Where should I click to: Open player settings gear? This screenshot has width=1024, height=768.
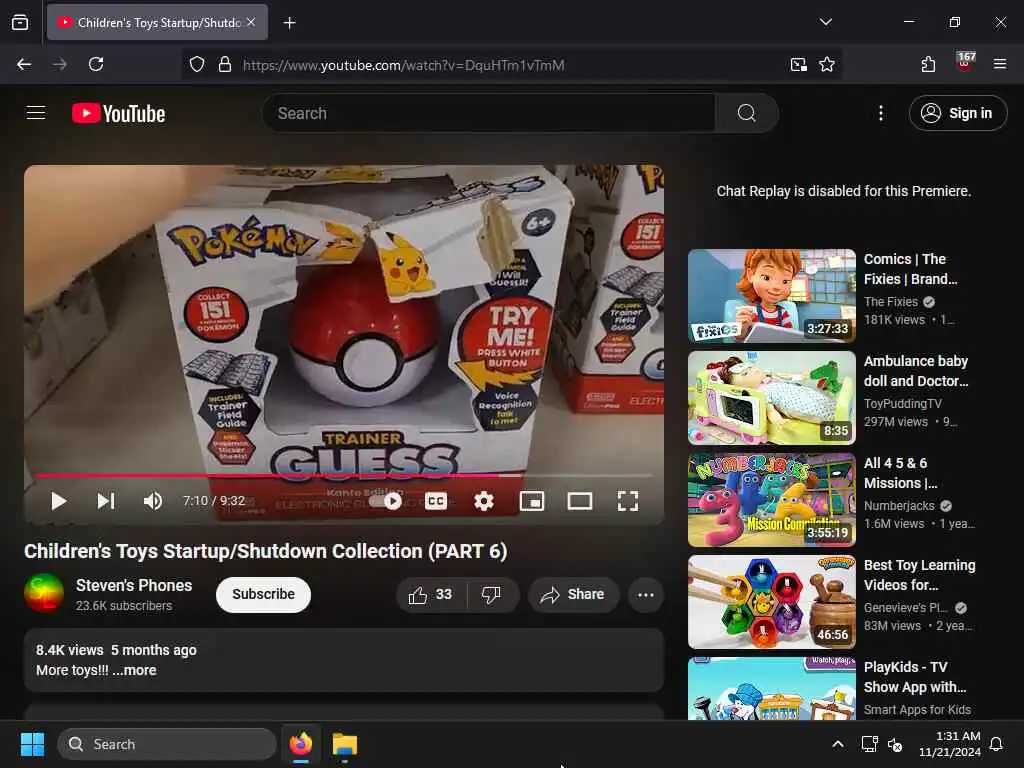484,501
